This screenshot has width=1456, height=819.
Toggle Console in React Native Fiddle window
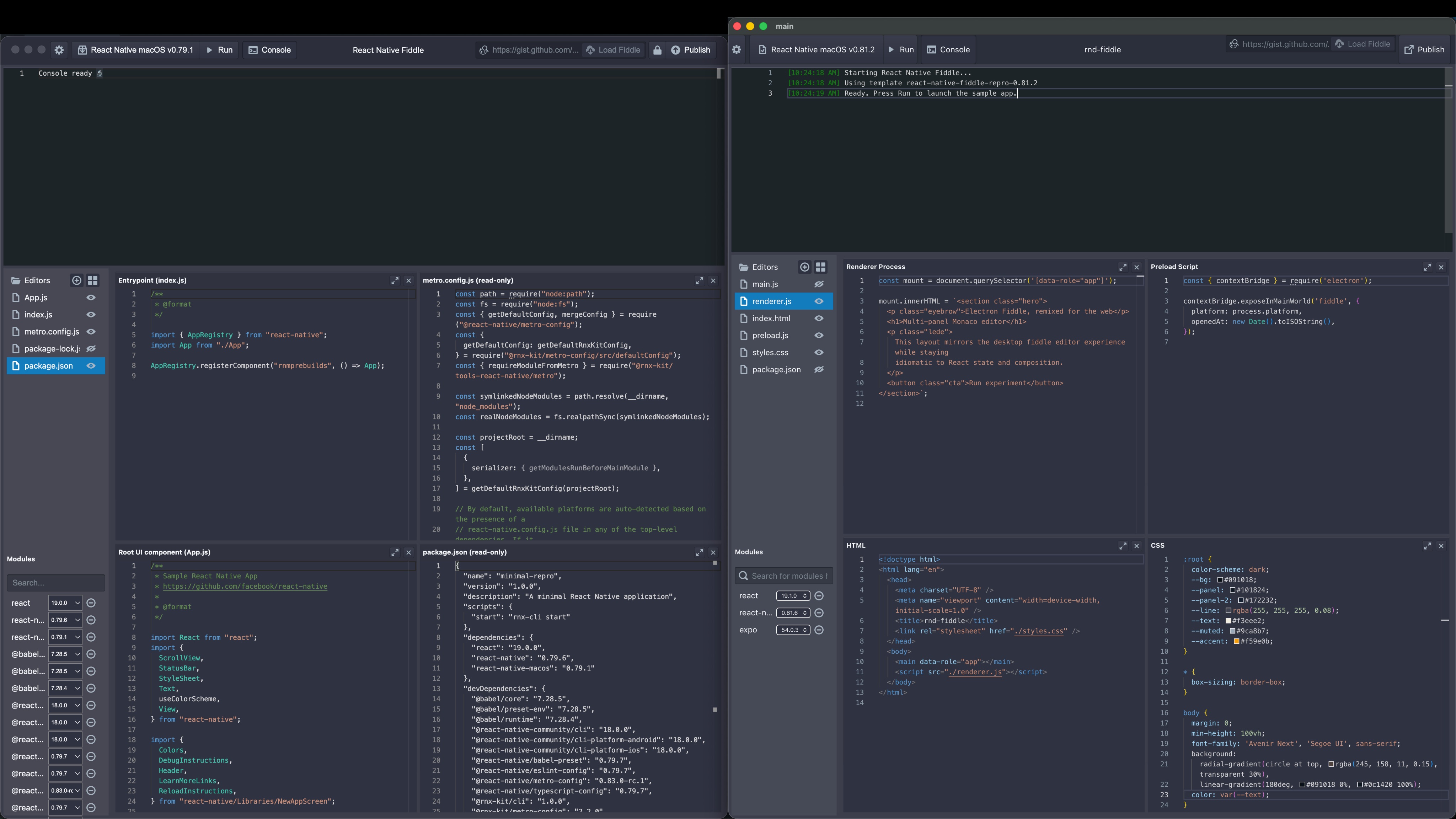tap(269, 50)
